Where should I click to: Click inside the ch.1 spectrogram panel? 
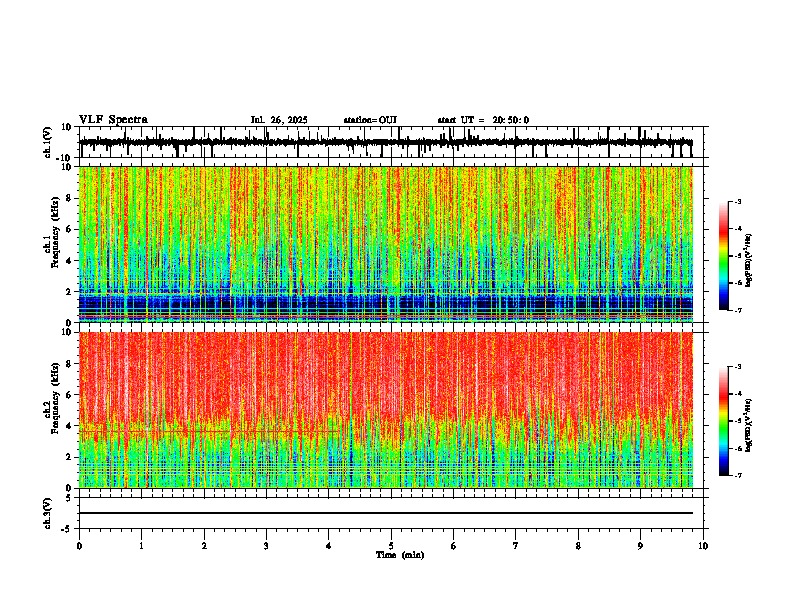tap(386, 244)
